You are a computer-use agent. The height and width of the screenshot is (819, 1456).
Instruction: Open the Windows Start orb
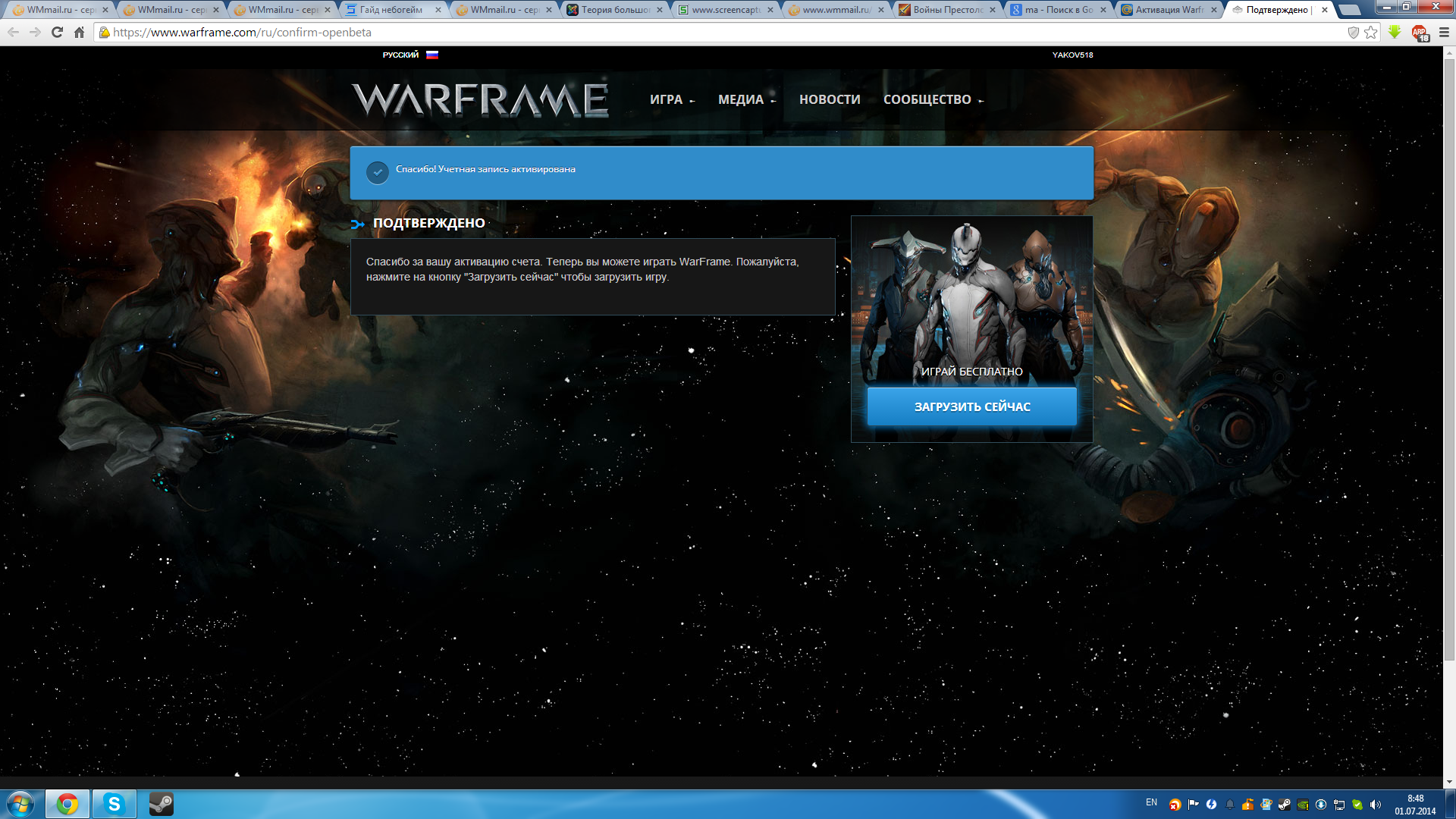(20, 804)
